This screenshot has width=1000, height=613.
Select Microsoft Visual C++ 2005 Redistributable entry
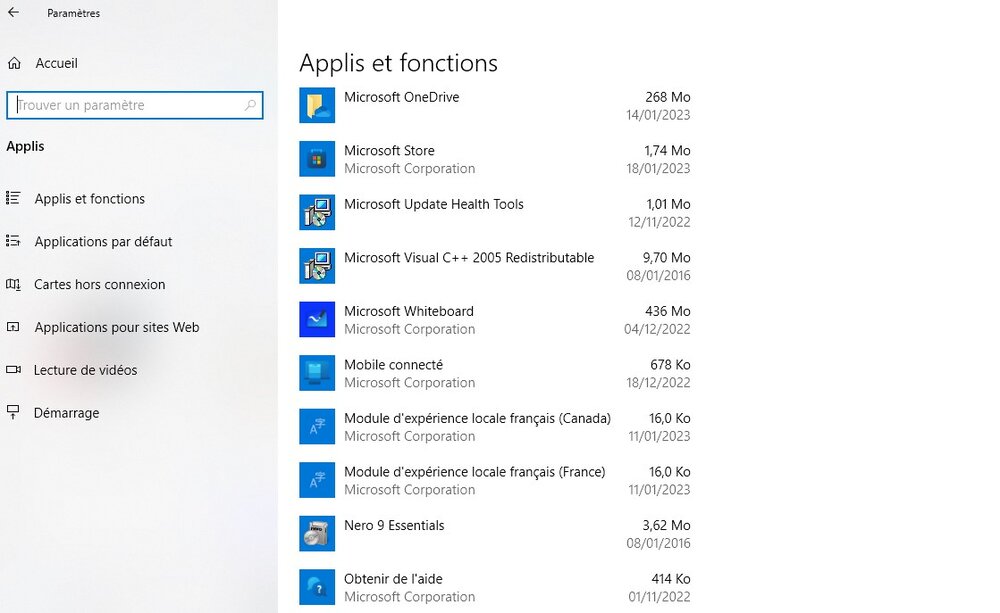coord(469,258)
